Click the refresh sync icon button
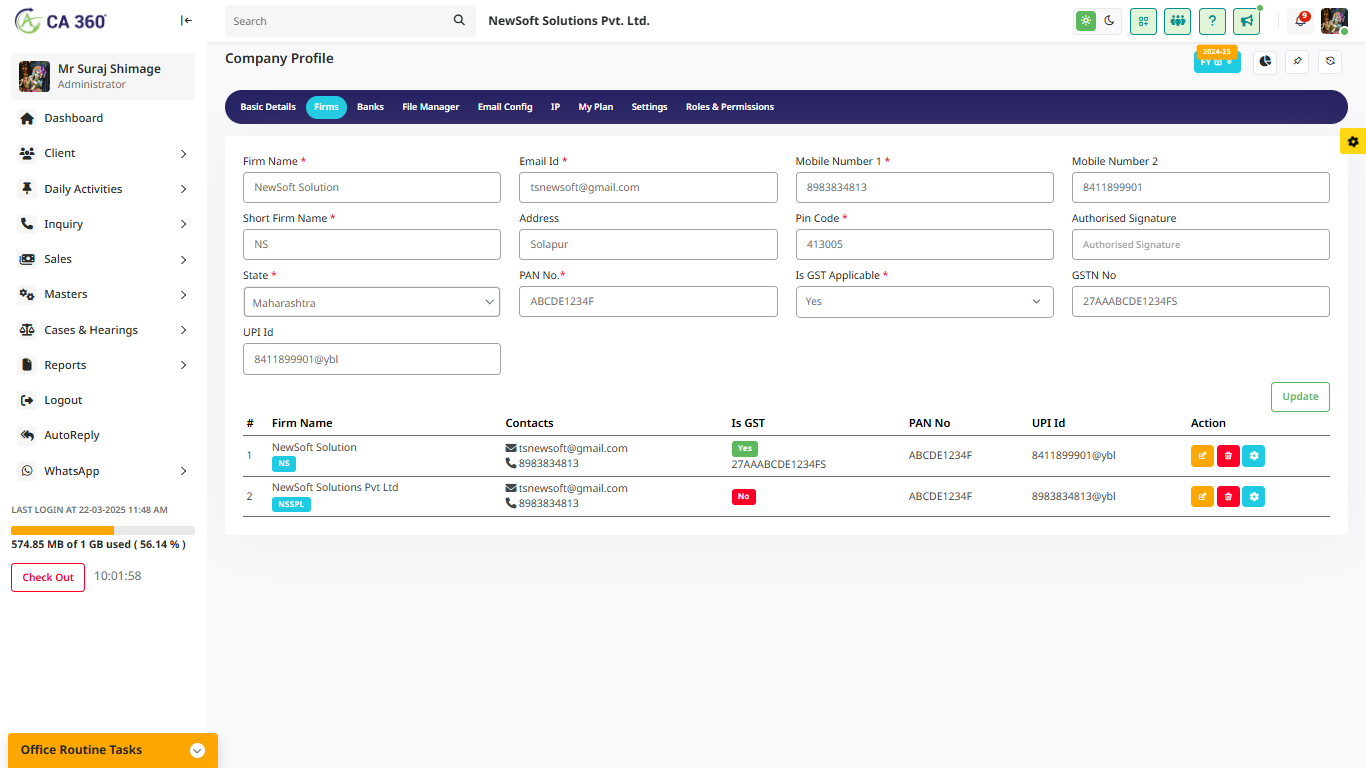 [1330, 61]
